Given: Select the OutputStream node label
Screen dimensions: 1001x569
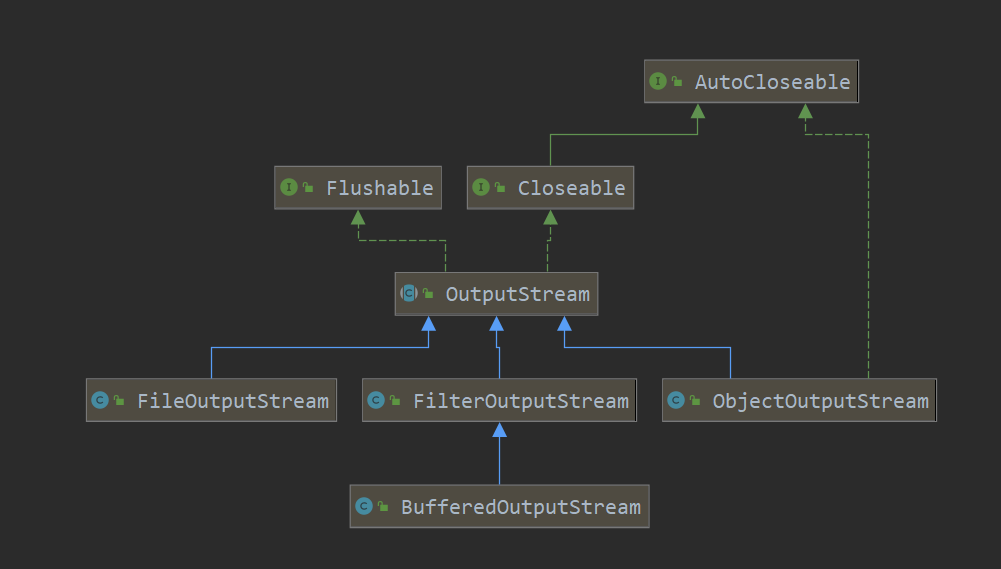Looking at the screenshot, I should pos(517,294).
